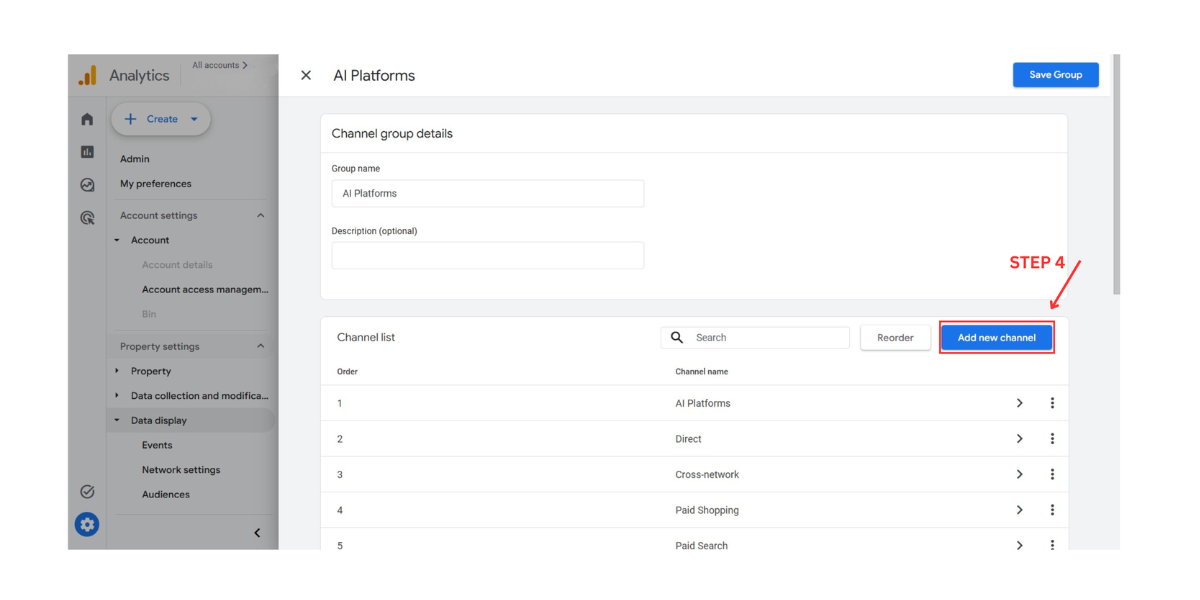The image size is (1200, 600).
Task: Open My preferences
Action: 156,184
